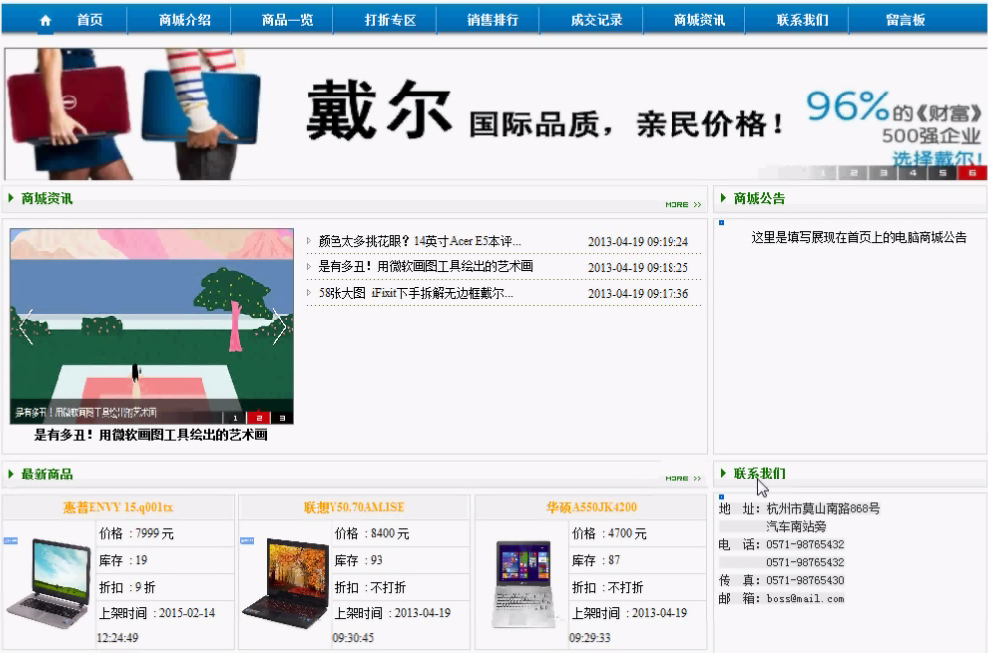Open product 华硕A550JK4200
Image resolution: width=988 pixels, height=653 pixels.
pos(592,507)
